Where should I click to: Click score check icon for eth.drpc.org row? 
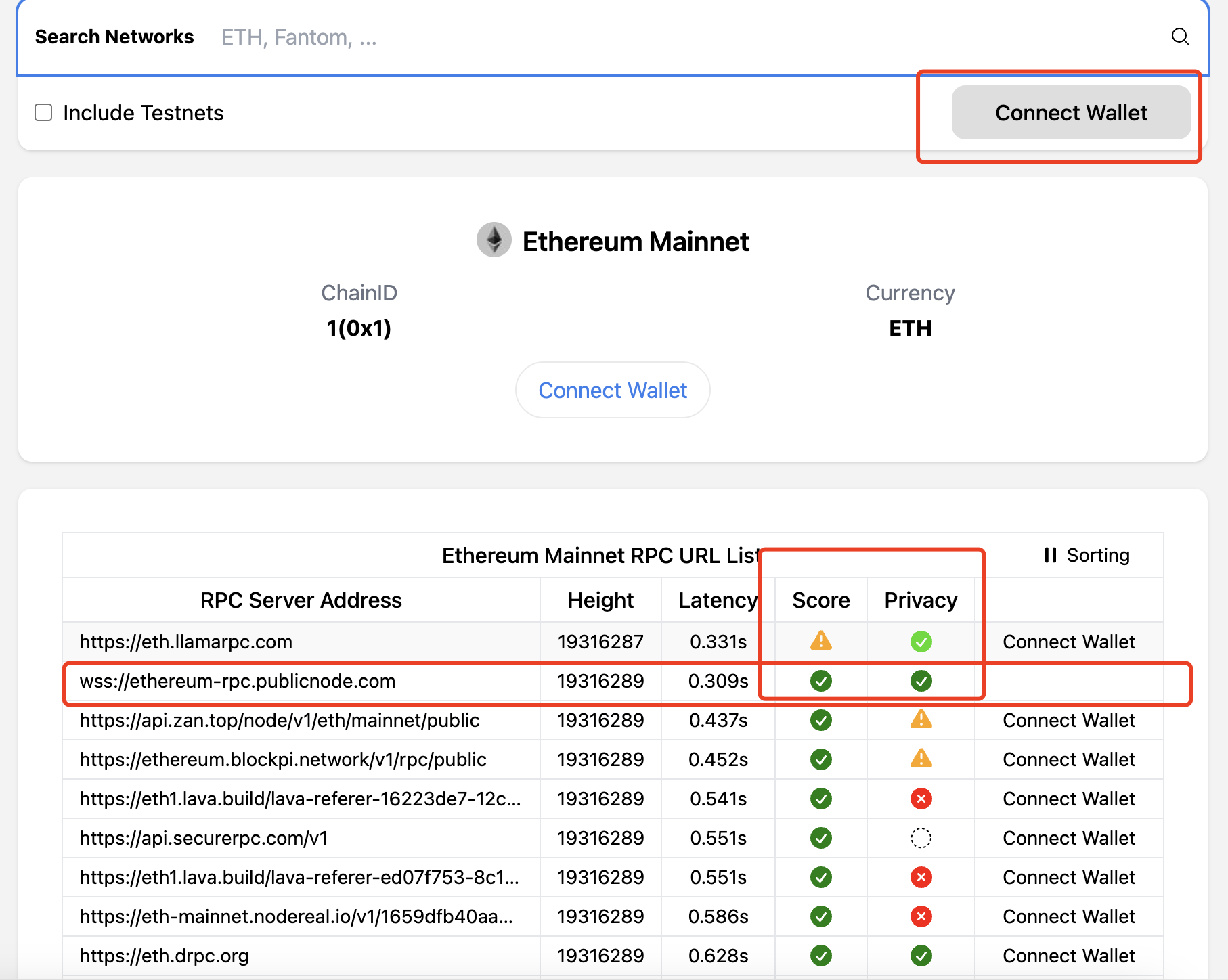(x=821, y=956)
